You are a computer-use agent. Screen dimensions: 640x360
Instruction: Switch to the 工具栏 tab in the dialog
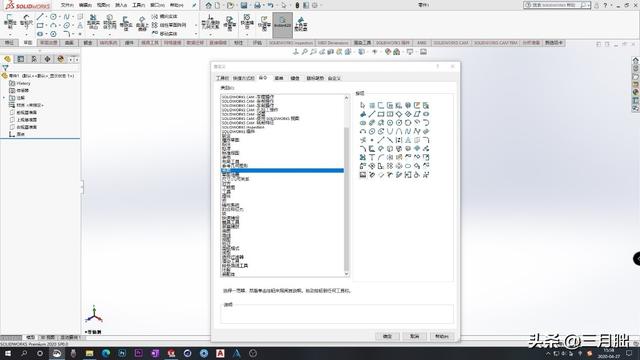point(222,78)
